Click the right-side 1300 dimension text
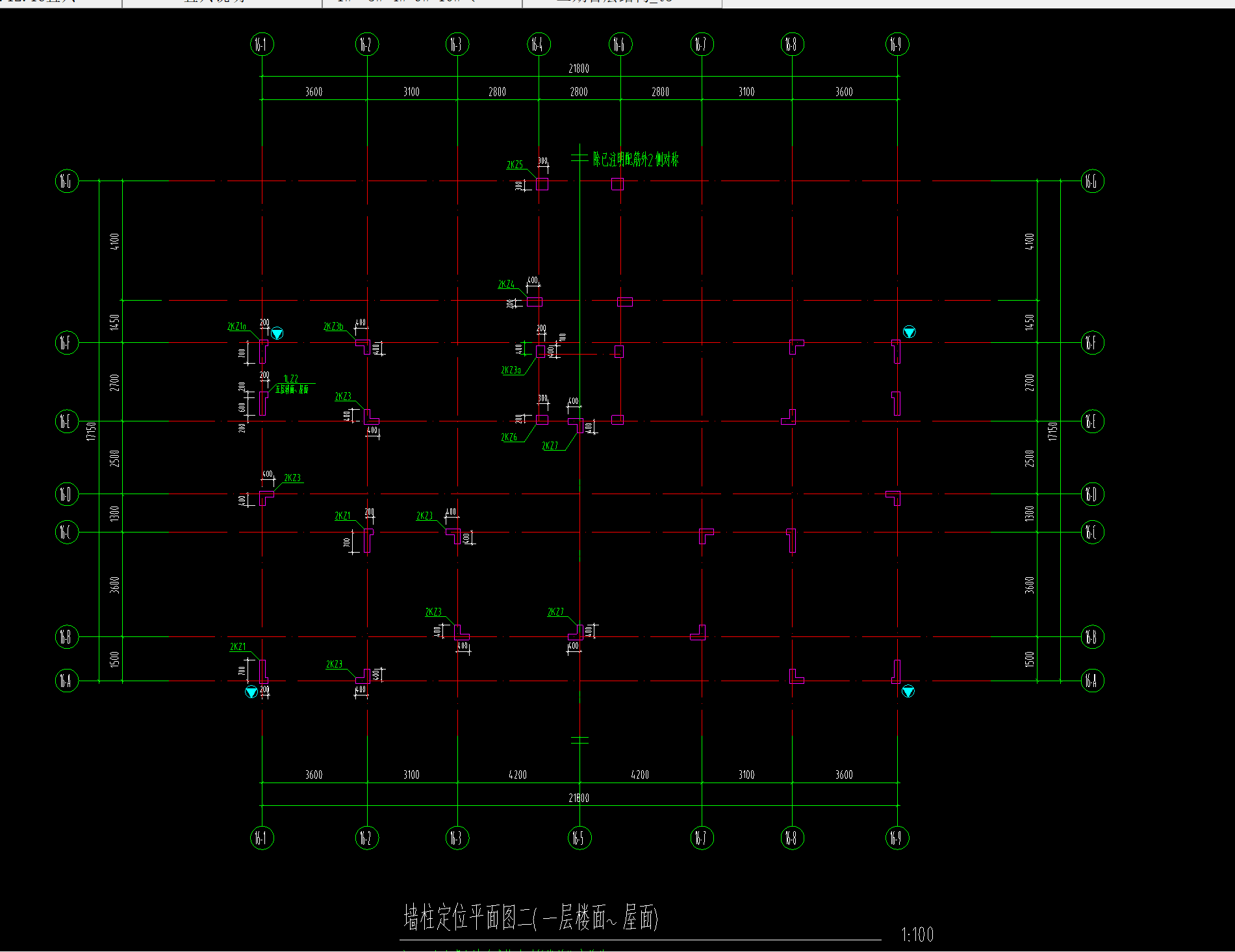Viewport: 1235px width, 952px height. pos(1029,514)
